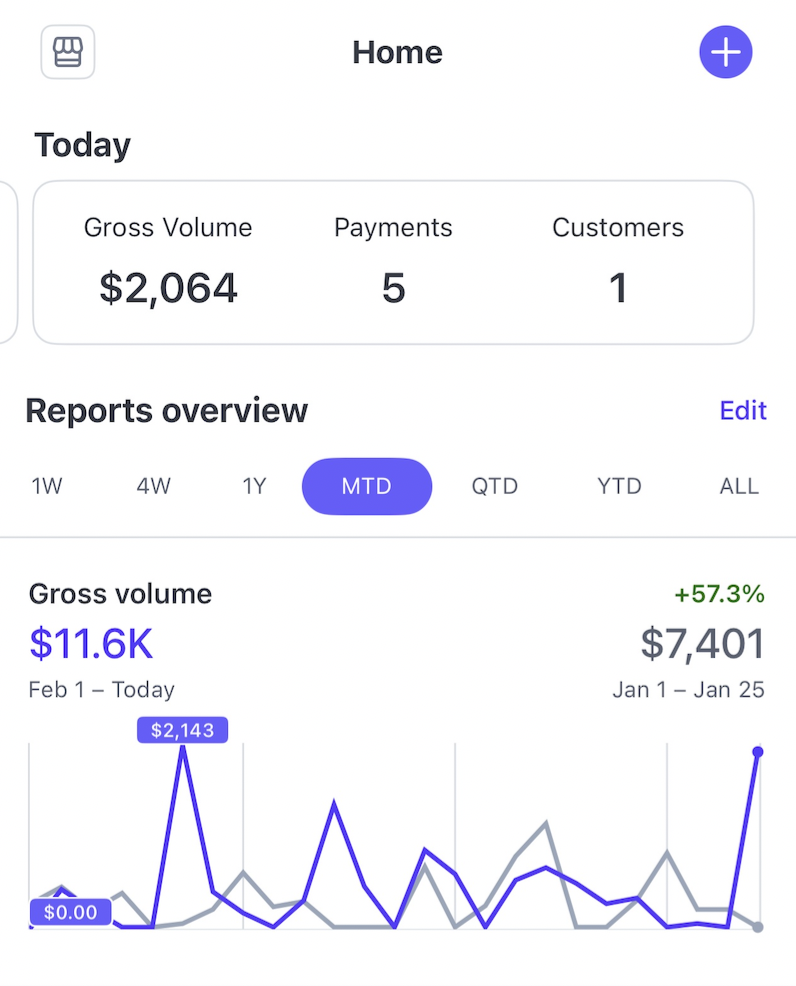Tap the purple endpoint dot on the chart
796x986 pixels.
(x=758, y=752)
